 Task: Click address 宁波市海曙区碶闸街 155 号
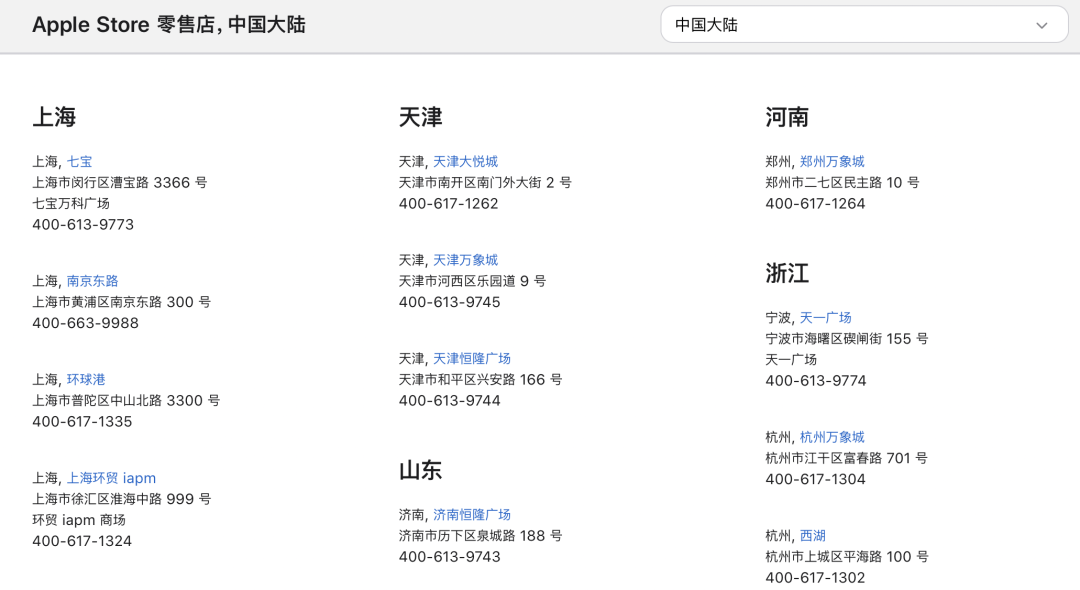tap(847, 339)
